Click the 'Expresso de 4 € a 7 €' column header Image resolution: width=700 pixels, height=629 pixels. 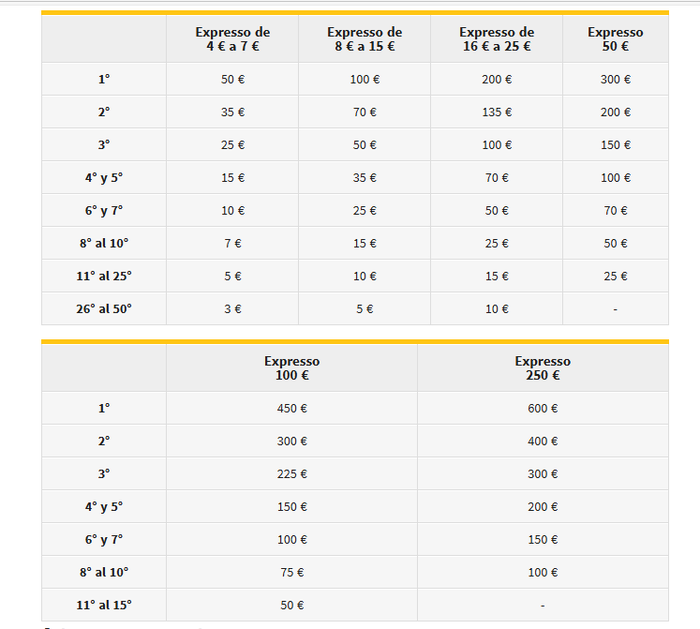click(x=232, y=39)
